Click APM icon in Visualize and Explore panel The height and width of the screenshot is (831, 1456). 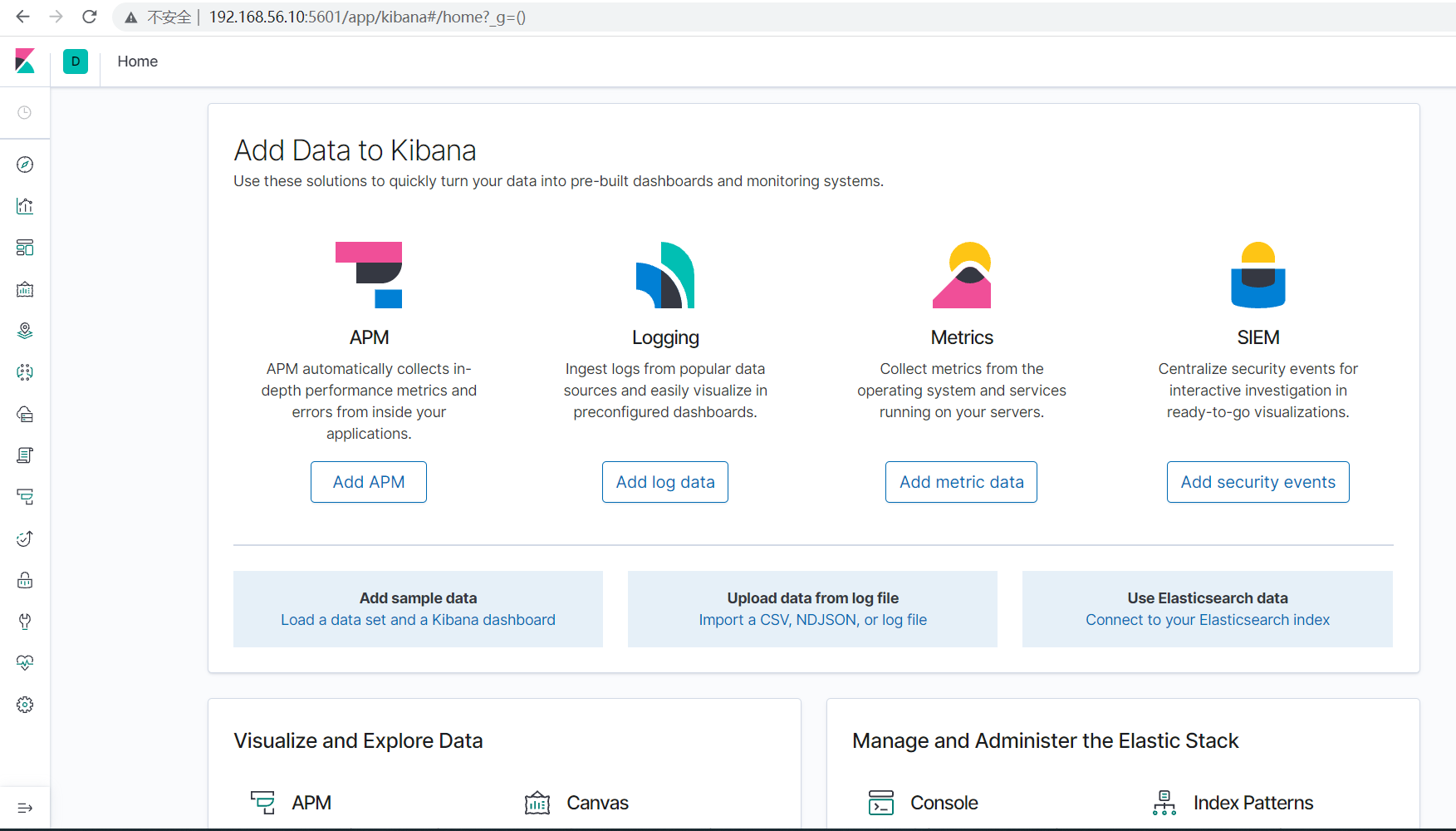tap(262, 803)
